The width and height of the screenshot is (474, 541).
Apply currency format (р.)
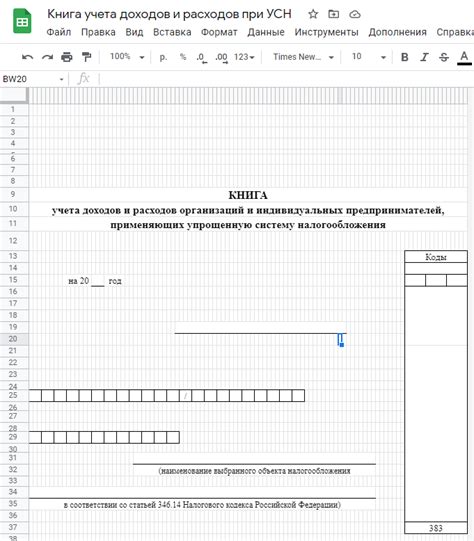click(x=163, y=57)
